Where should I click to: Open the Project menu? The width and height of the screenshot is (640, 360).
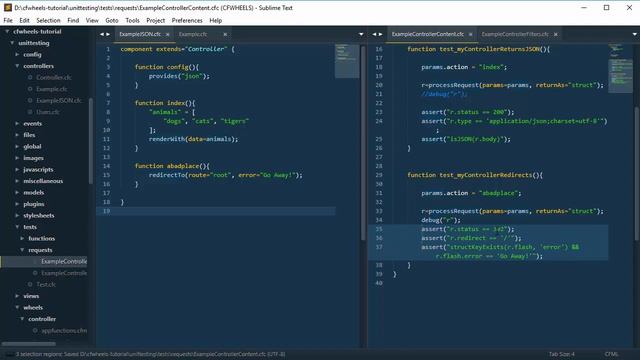[x=156, y=20]
